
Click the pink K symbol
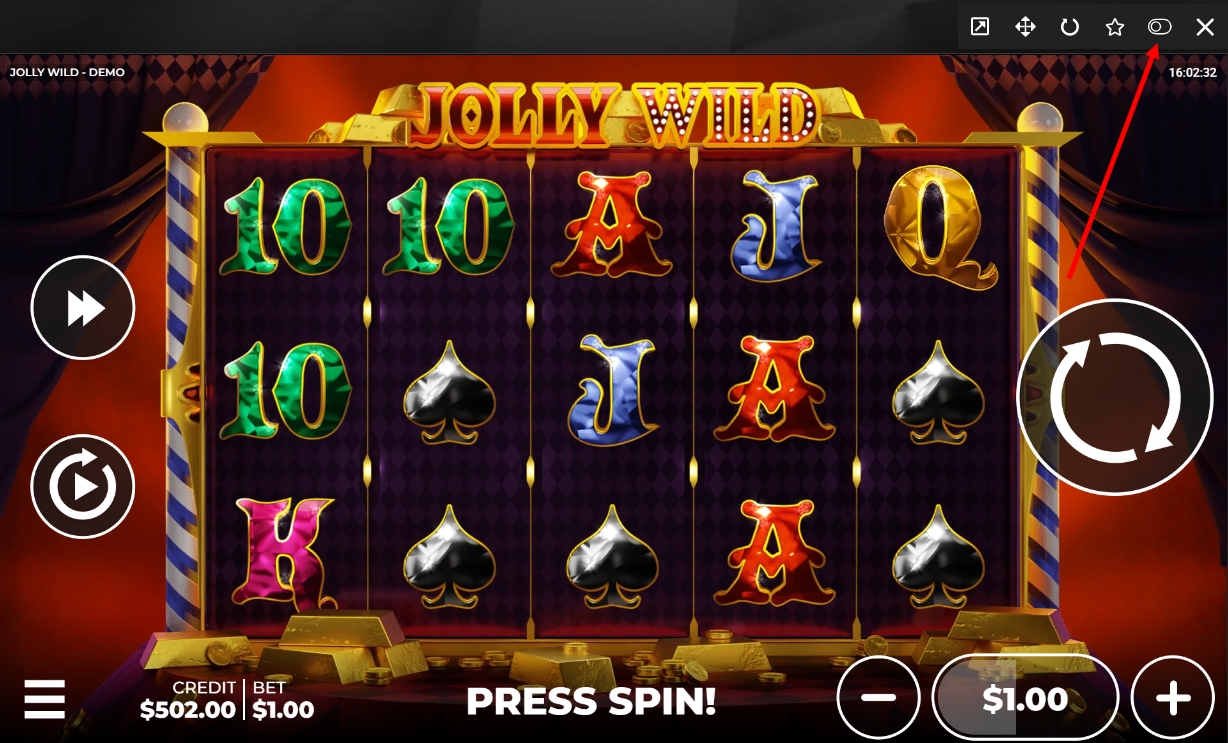coord(285,550)
